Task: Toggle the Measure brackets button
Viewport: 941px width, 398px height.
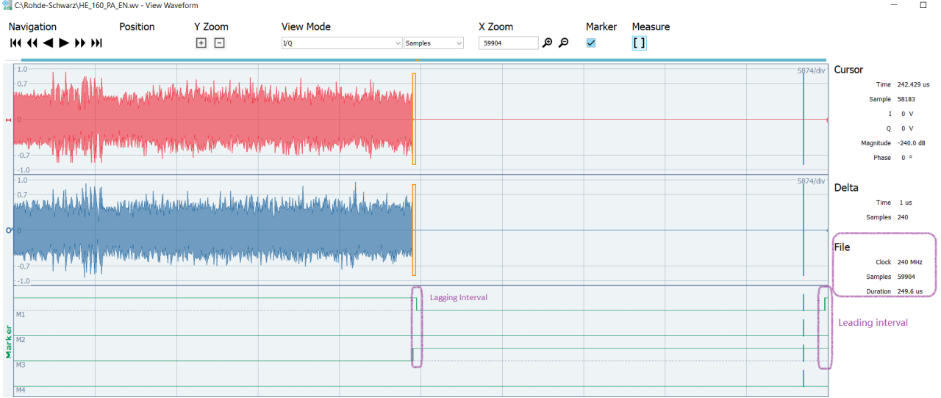Action: (639, 43)
